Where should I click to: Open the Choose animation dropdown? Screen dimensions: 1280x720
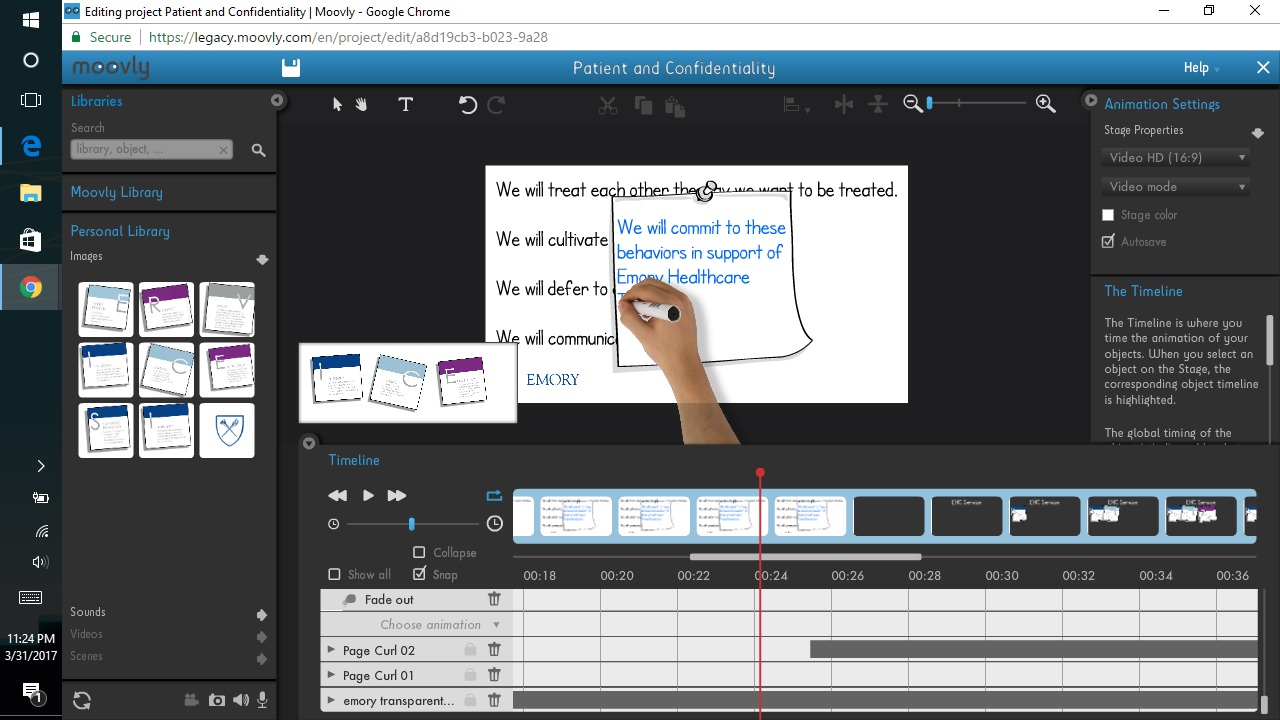440,625
